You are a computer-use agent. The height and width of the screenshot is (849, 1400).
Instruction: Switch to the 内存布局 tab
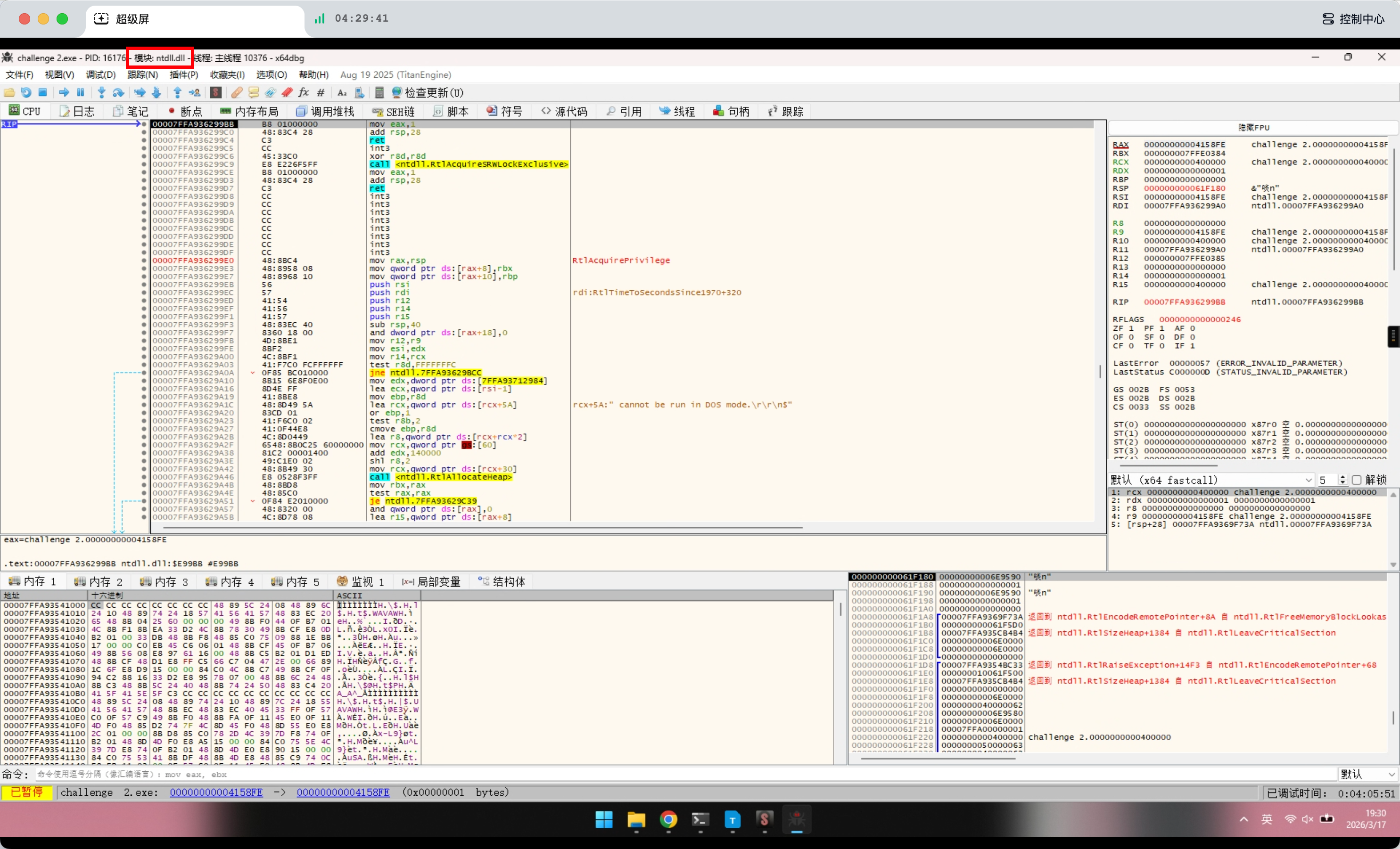pyautogui.click(x=249, y=111)
